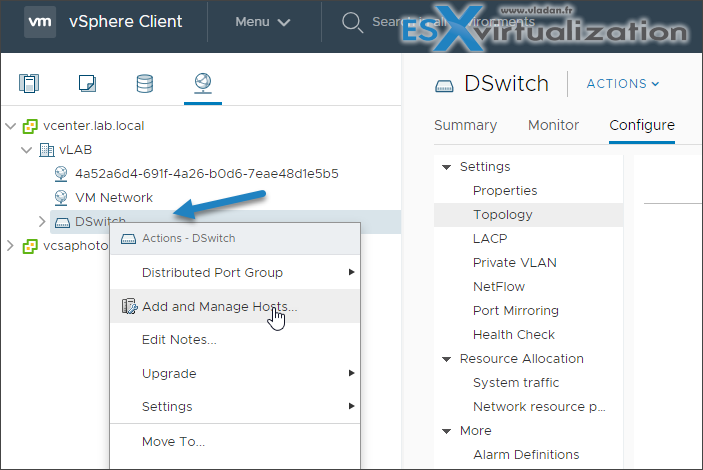Click the VM Network icon

61,198
